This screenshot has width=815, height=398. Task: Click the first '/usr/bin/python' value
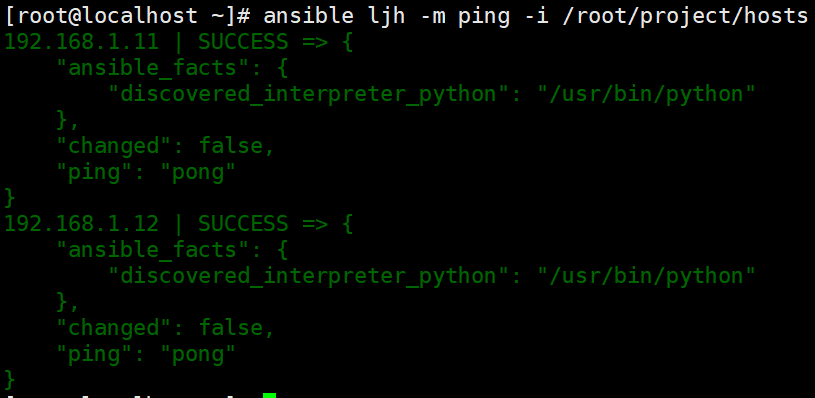(647, 95)
